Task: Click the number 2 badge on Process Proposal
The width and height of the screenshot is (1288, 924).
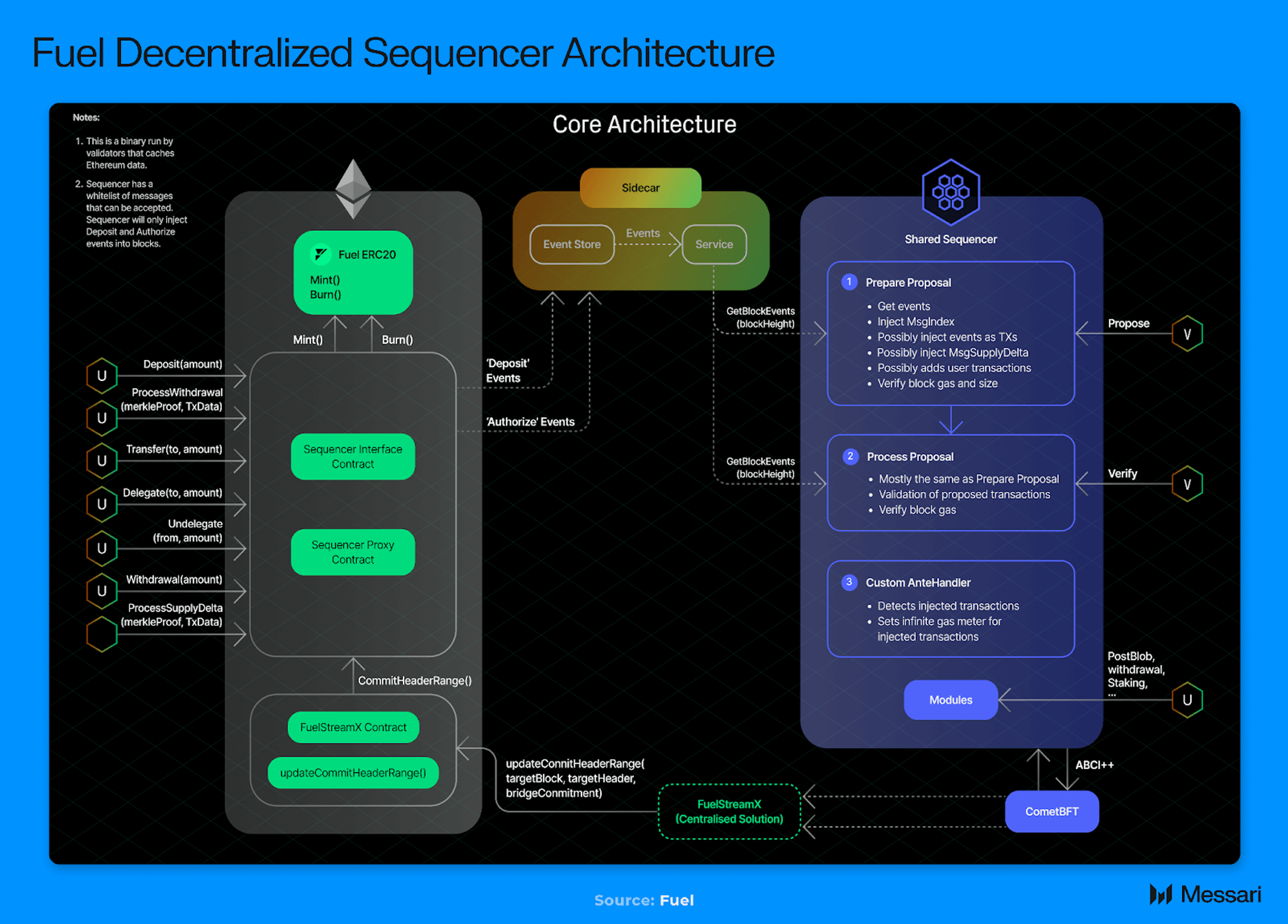Action: click(x=850, y=456)
